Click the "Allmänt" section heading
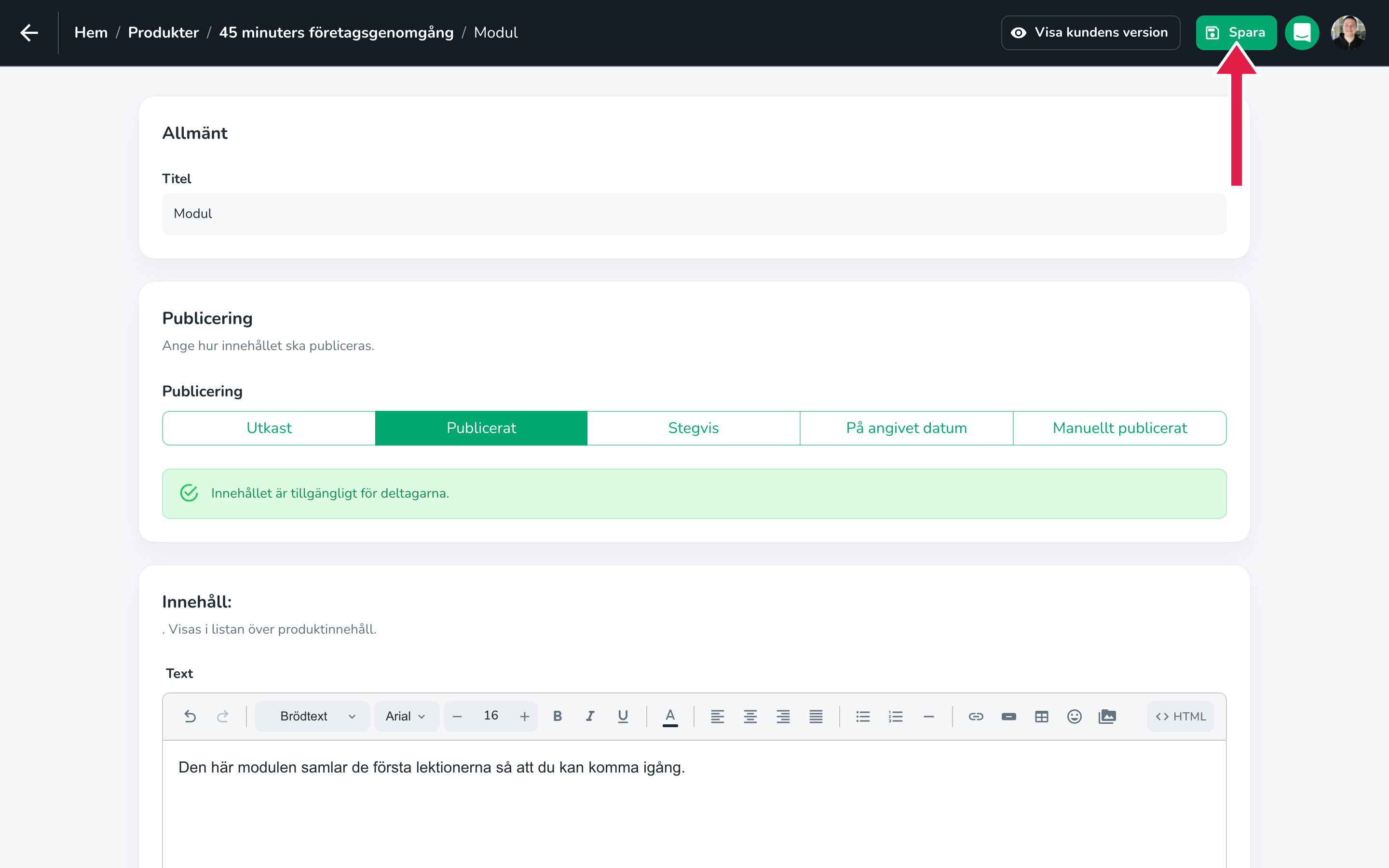This screenshot has height=868, width=1389. (x=195, y=133)
